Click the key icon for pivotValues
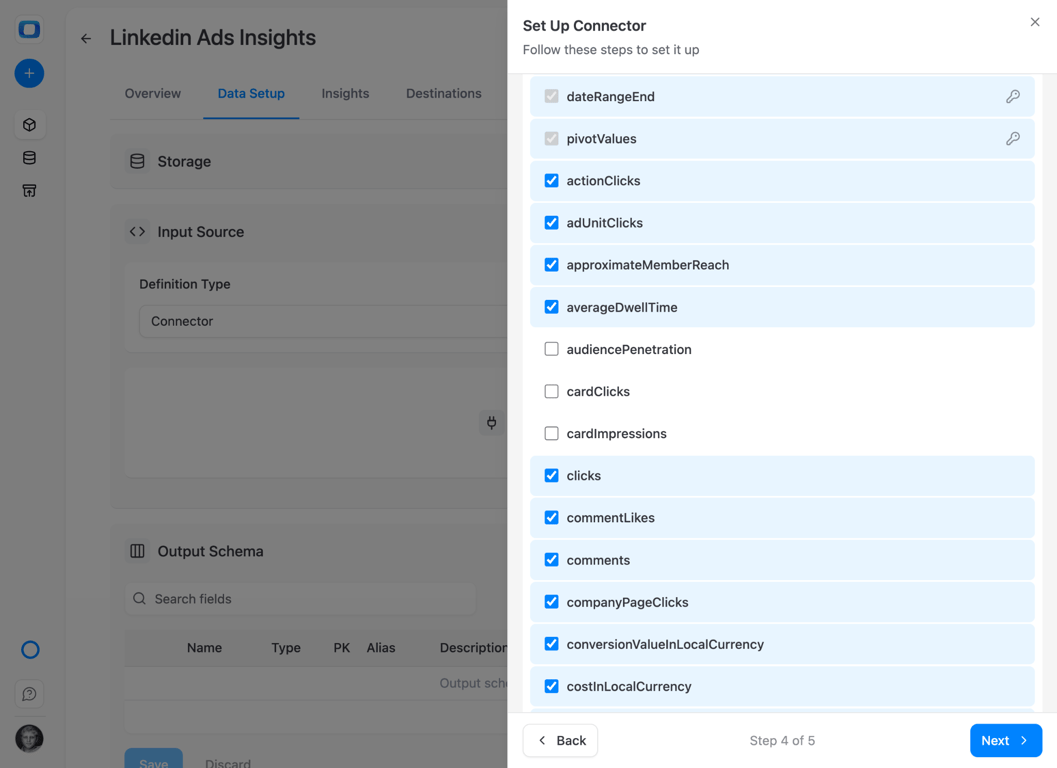 coord(1013,138)
